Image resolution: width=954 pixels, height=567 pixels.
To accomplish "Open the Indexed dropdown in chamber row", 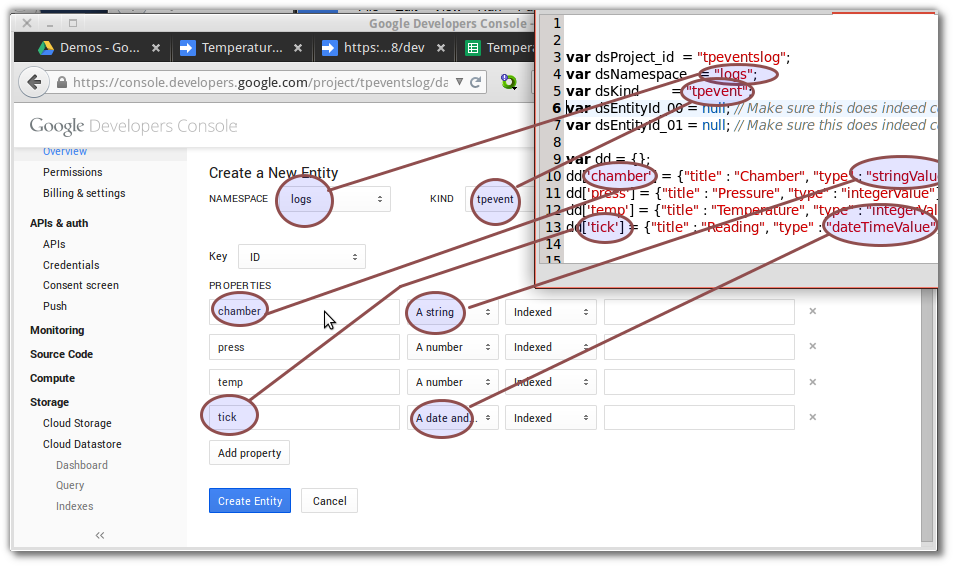I will 551,312.
